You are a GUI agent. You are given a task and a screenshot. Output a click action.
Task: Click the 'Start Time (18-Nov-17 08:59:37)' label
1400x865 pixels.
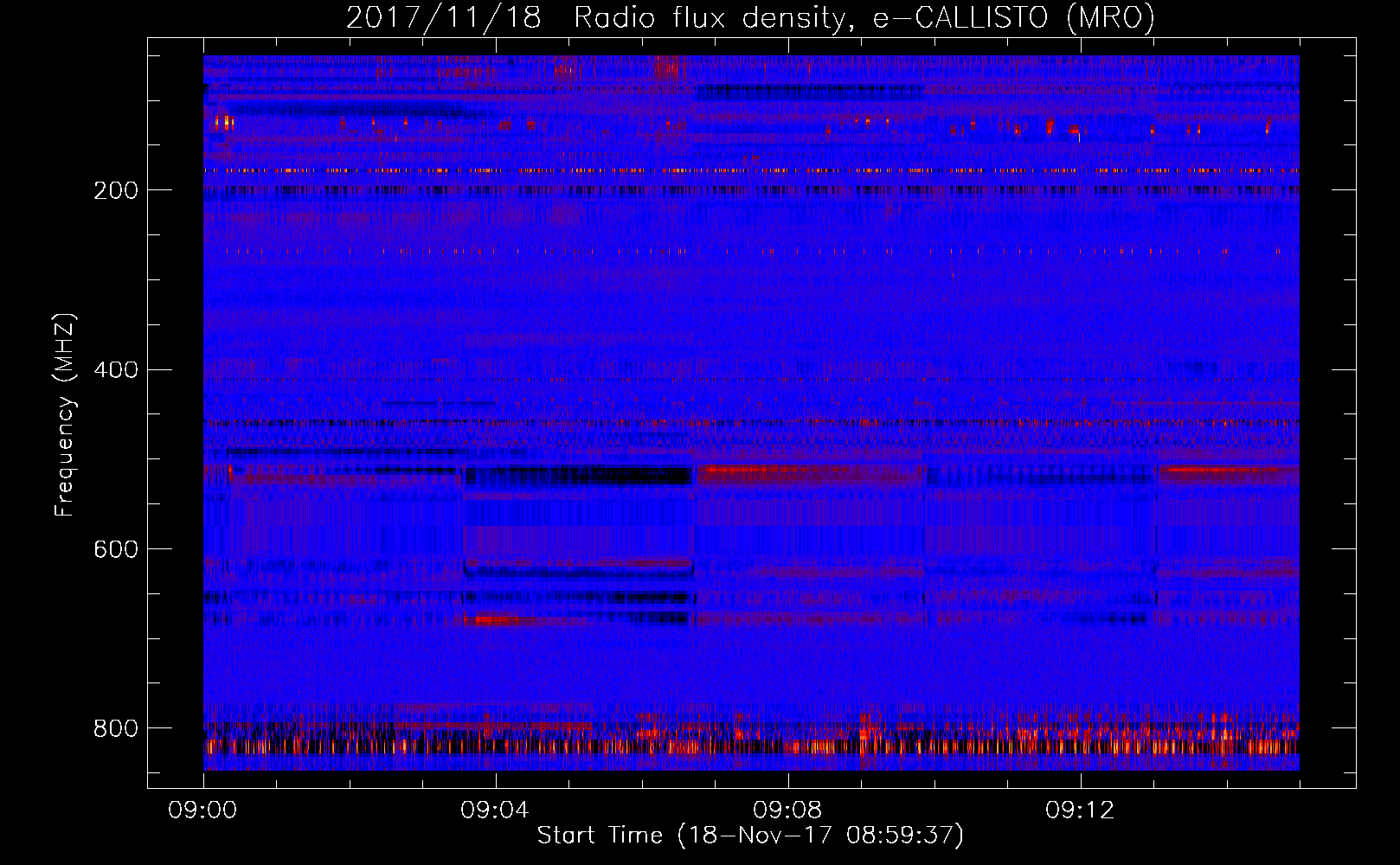(x=750, y=836)
